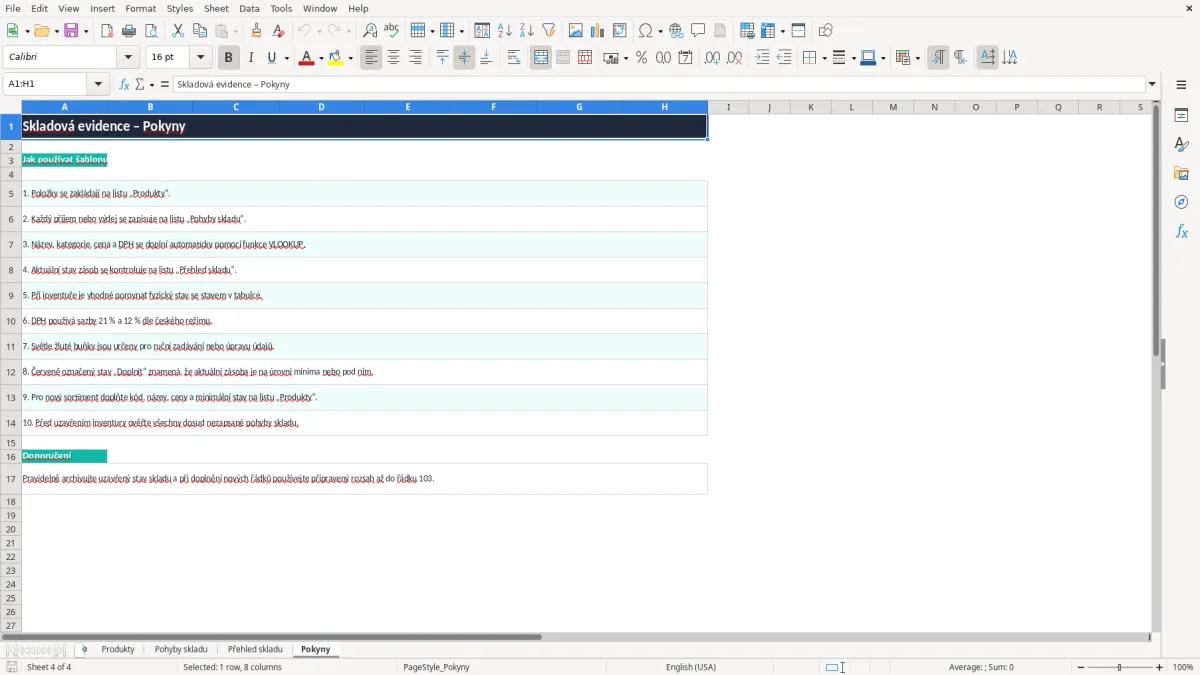Sort descending Z to A
The image size is (1200, 675).
click(527, 31)
